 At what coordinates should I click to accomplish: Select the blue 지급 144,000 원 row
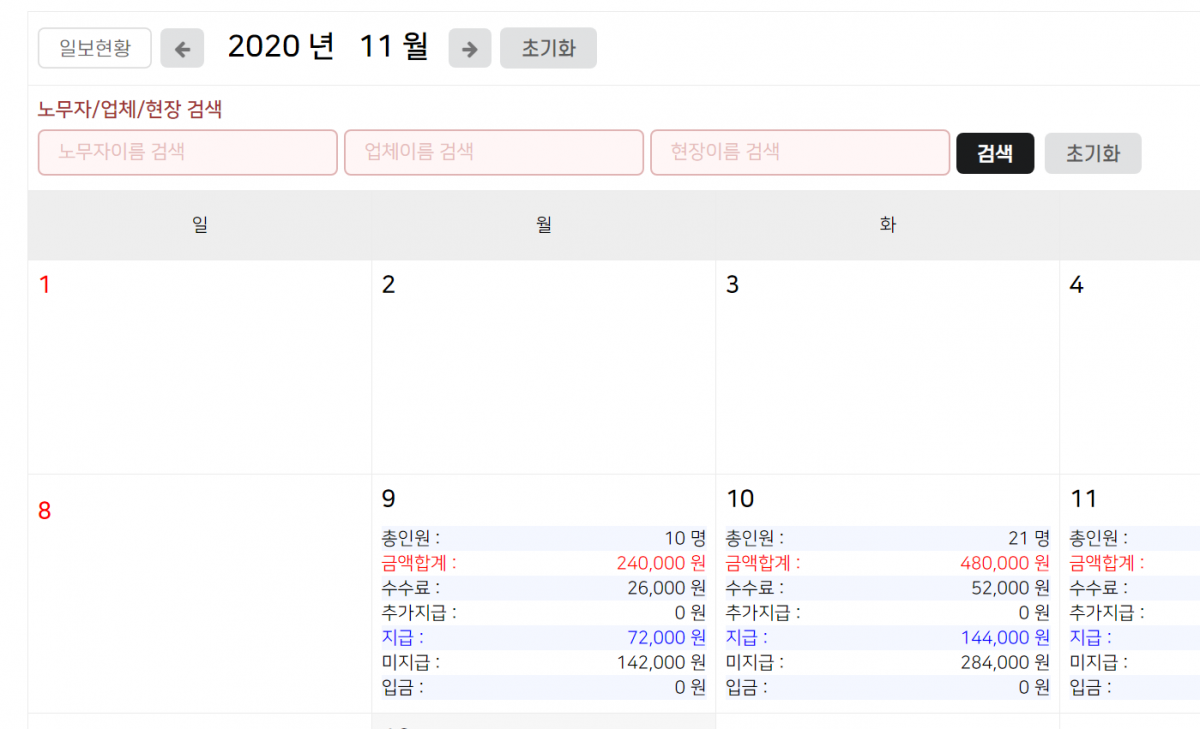pyautogui.click(x=887, y=637)
